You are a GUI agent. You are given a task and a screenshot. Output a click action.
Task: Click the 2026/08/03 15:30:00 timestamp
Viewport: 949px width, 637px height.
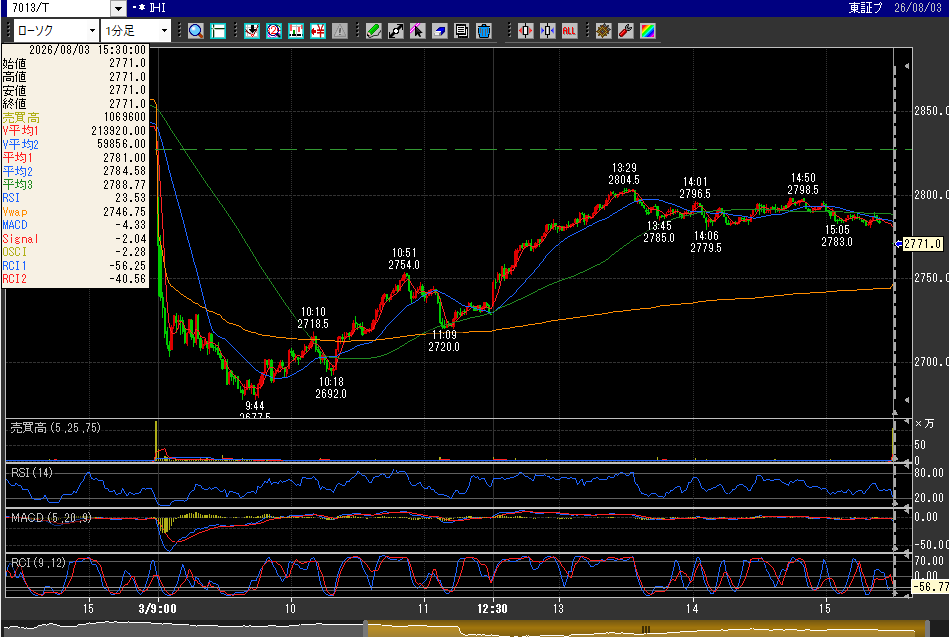[88, 50]
